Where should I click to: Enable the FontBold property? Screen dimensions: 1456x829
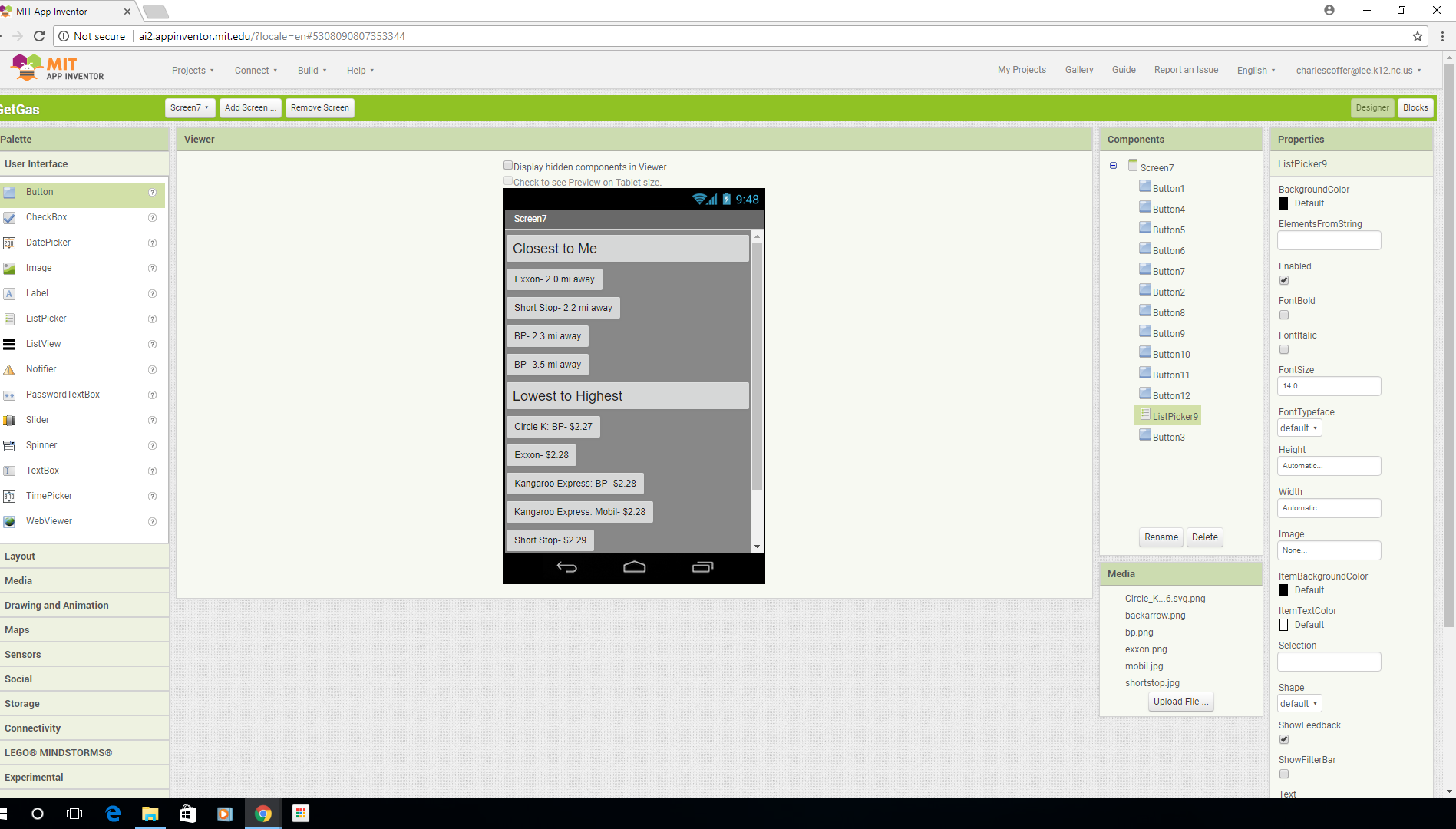[1284, 315]
